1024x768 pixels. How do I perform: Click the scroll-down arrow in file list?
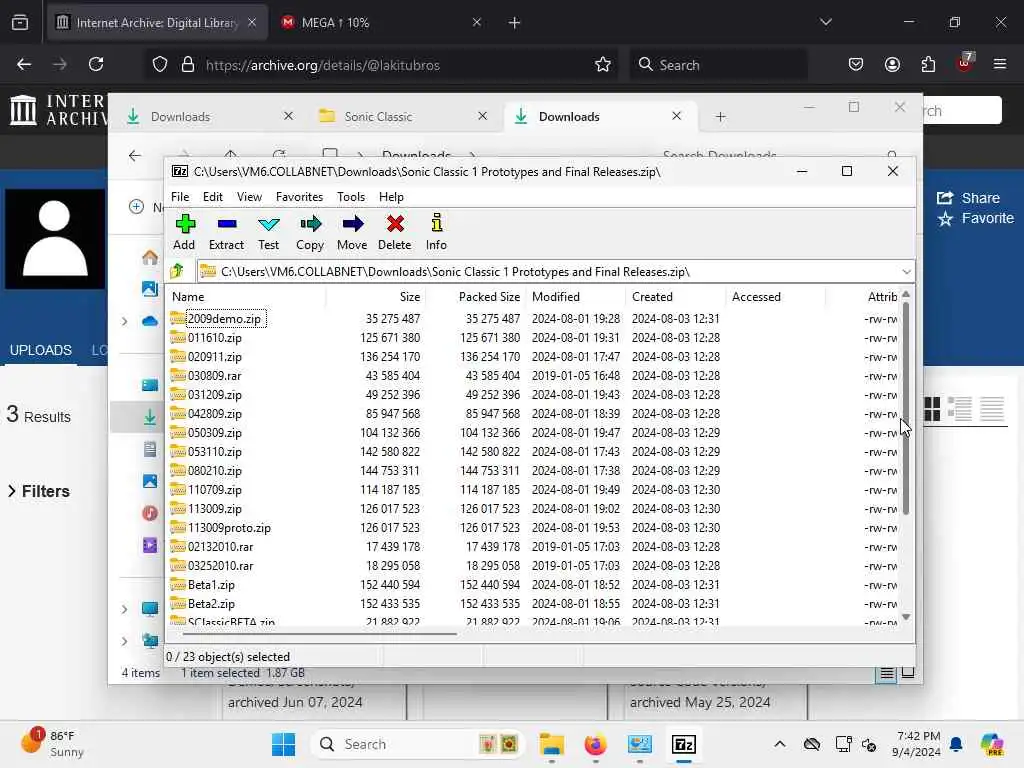pyautogui.click(x=906, y=616)
